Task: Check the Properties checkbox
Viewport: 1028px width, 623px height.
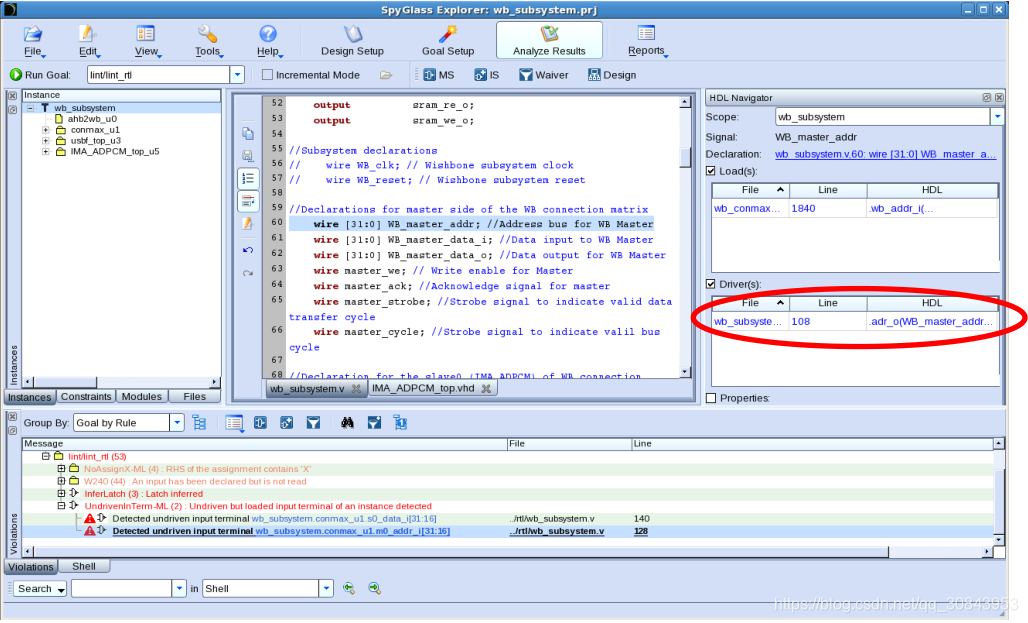Action: (x=711, y=398)
